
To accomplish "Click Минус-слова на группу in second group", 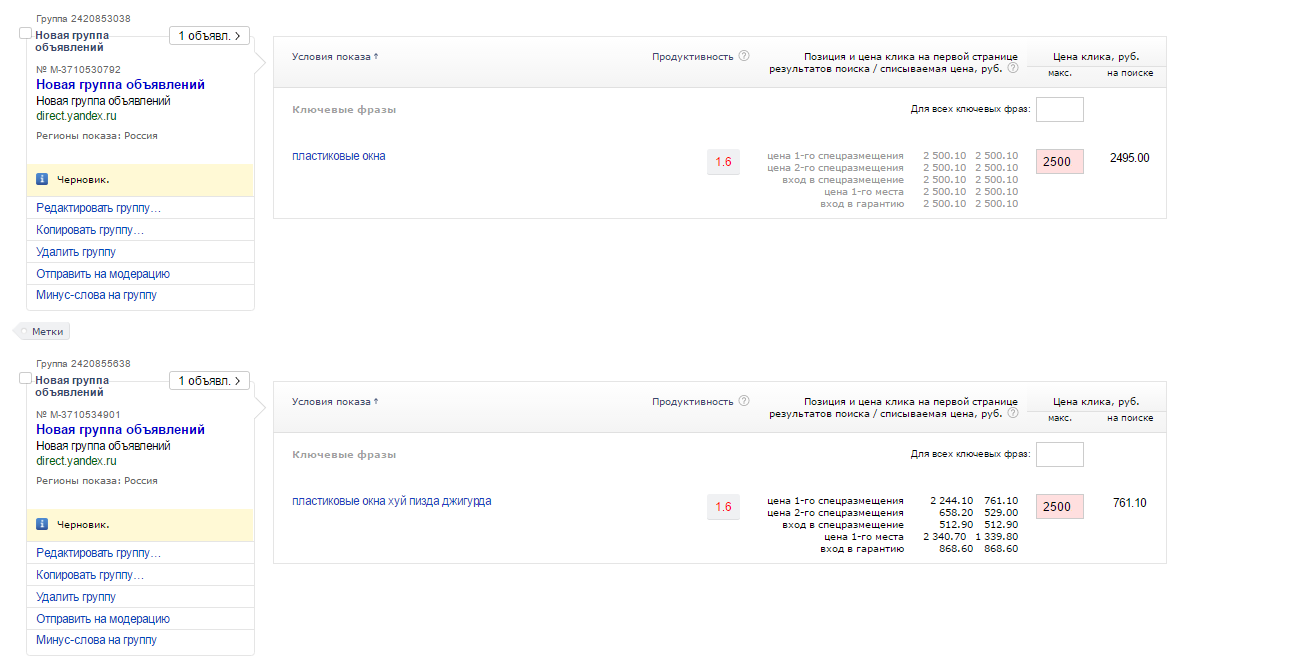I will coord(96,640).
